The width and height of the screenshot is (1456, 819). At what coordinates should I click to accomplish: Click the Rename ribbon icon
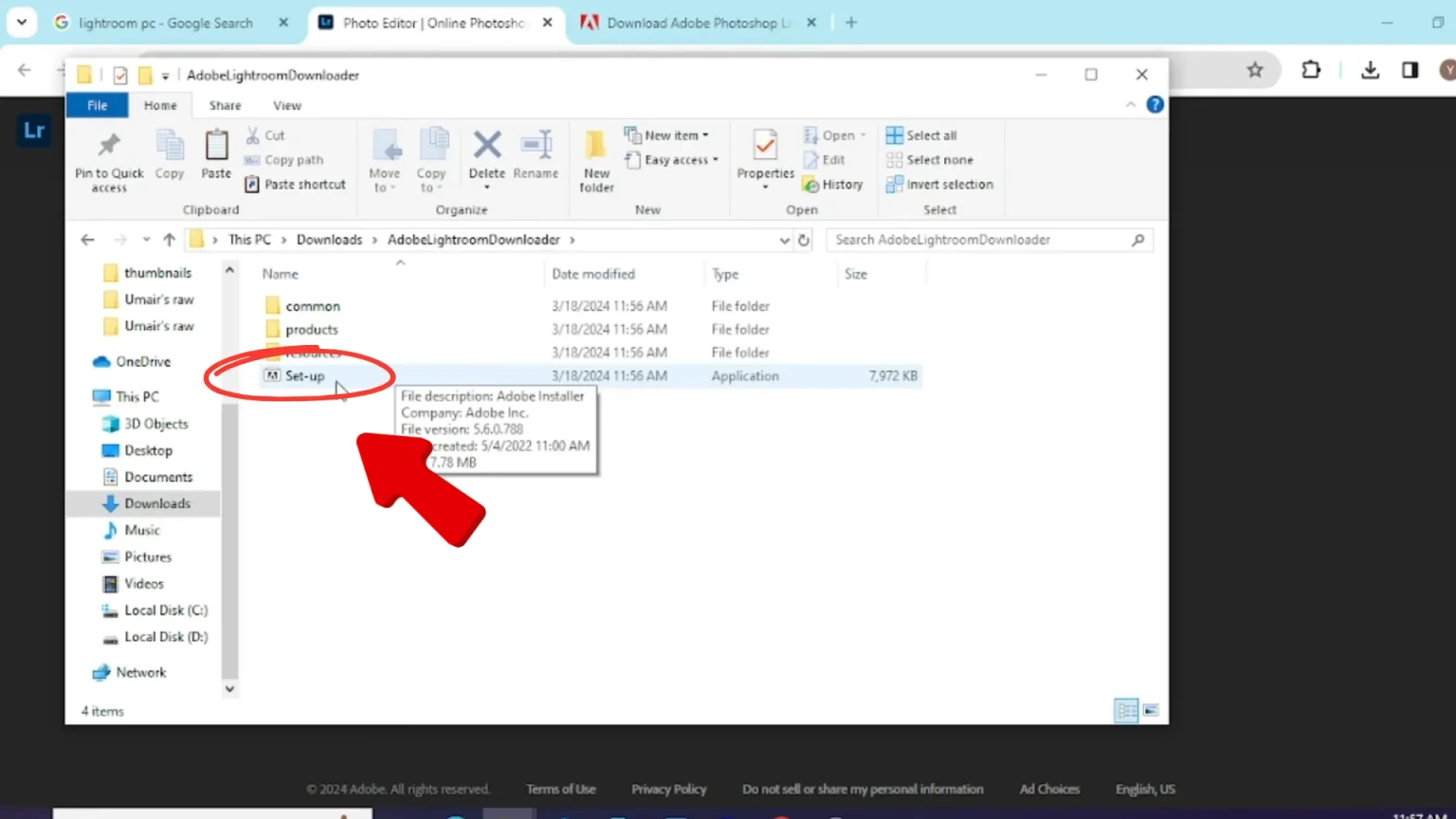(x=536, y=146)
